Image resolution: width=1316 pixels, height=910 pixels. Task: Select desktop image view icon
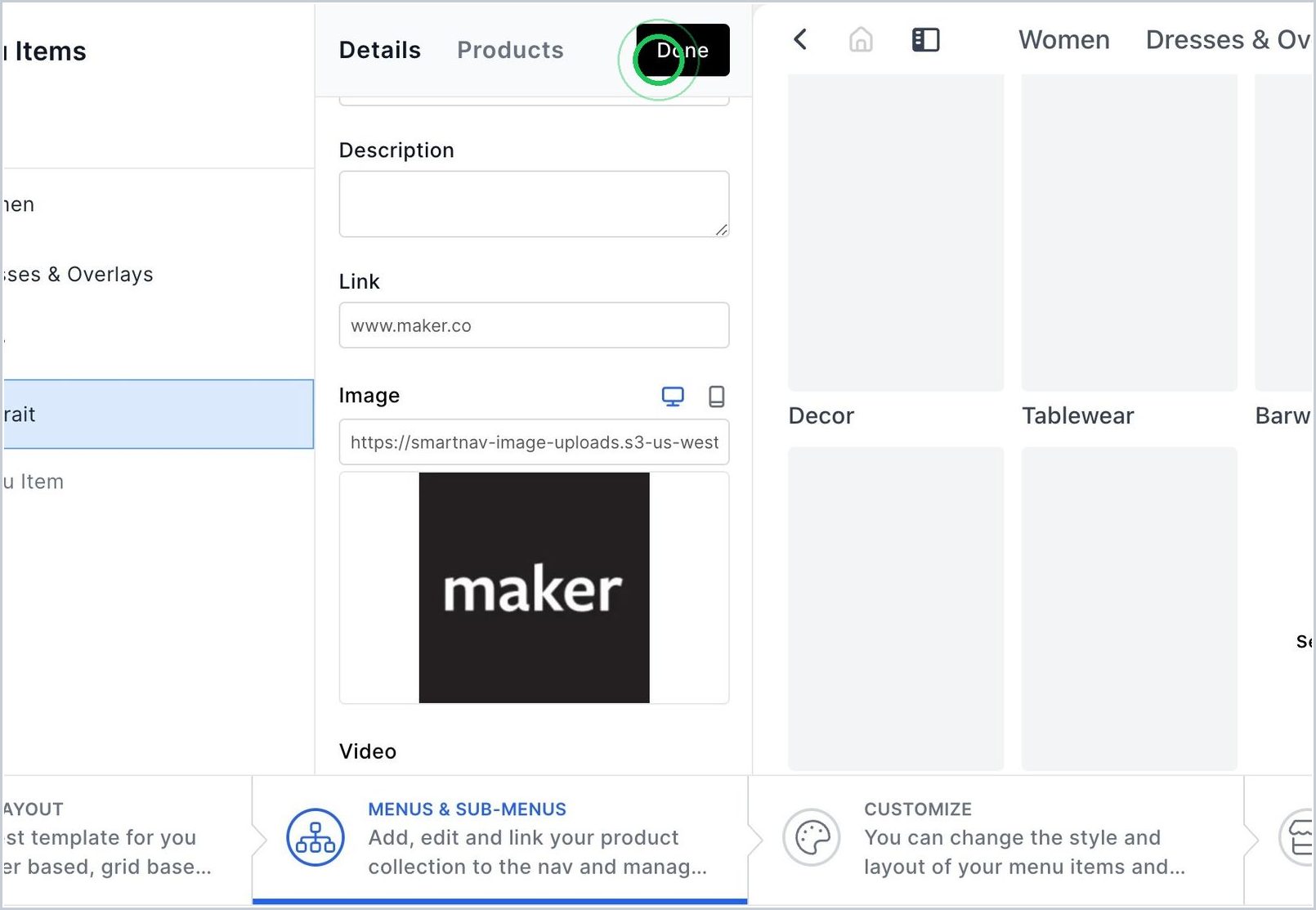673,397
